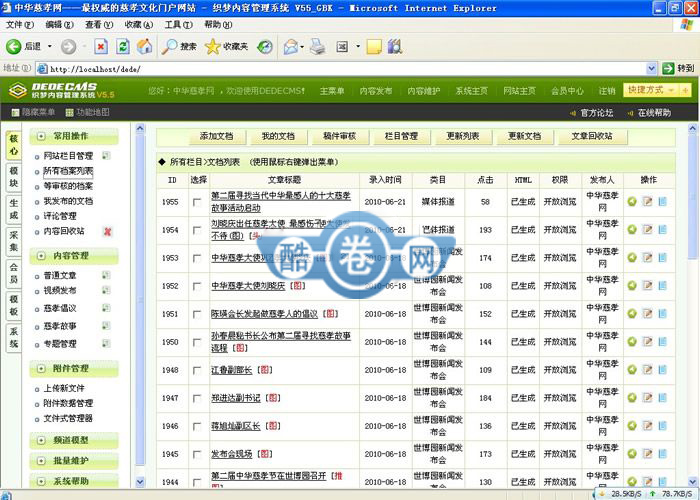
Task: Click the 文章回收站 button
Action: coord(592,137)
